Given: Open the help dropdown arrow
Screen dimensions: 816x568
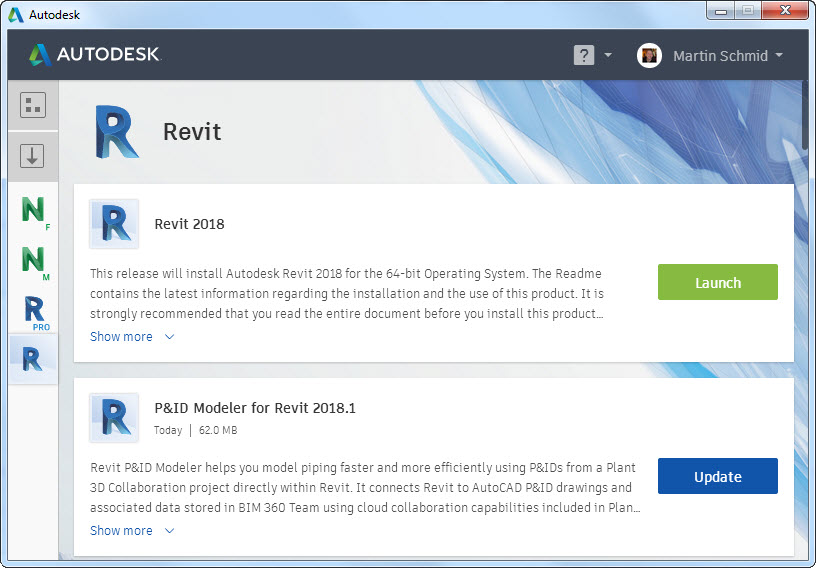Looking at the screenshot, I should pos(608,55).
